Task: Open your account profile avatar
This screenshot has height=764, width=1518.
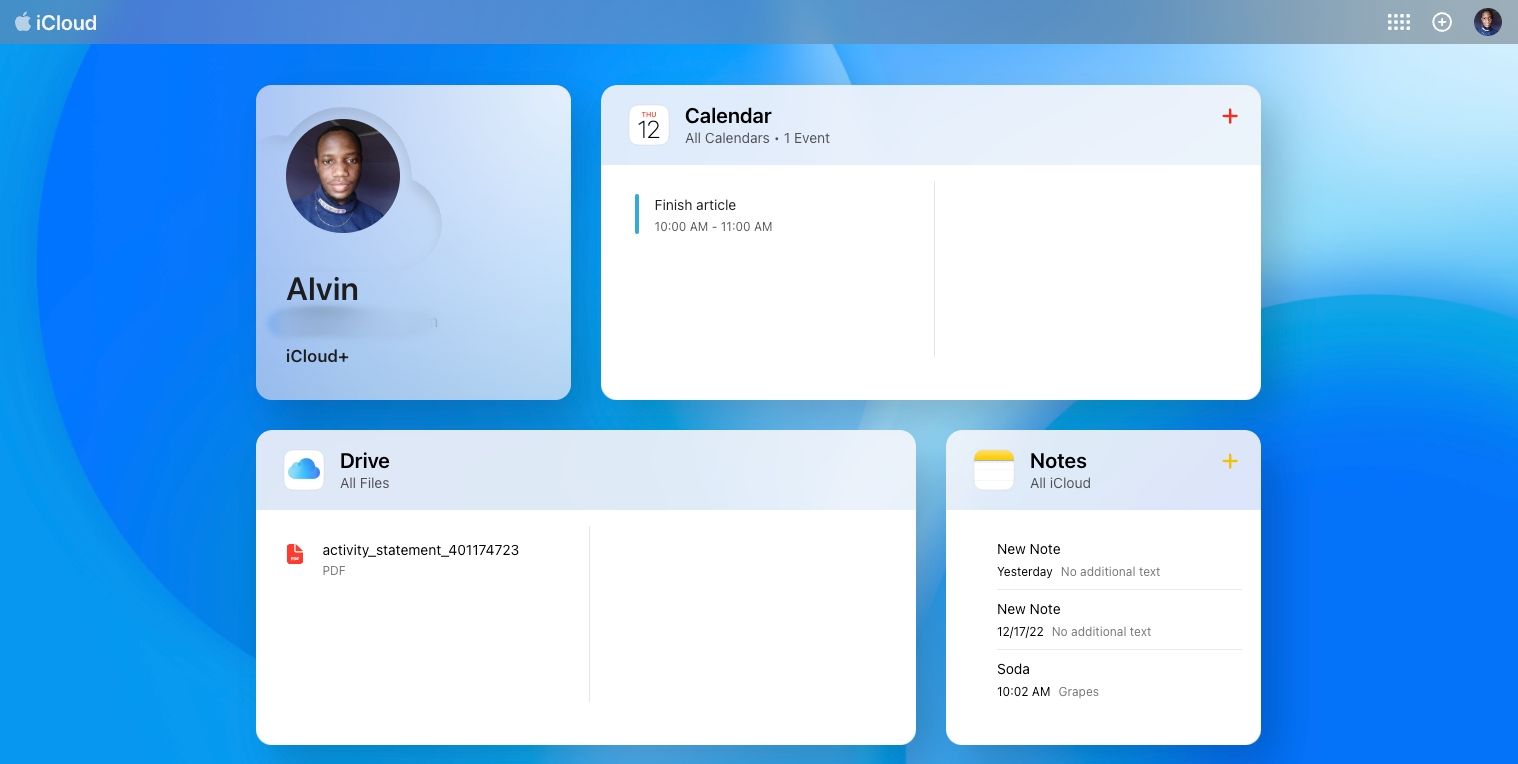Action: pyautogui.click(x=1487, y=21)
